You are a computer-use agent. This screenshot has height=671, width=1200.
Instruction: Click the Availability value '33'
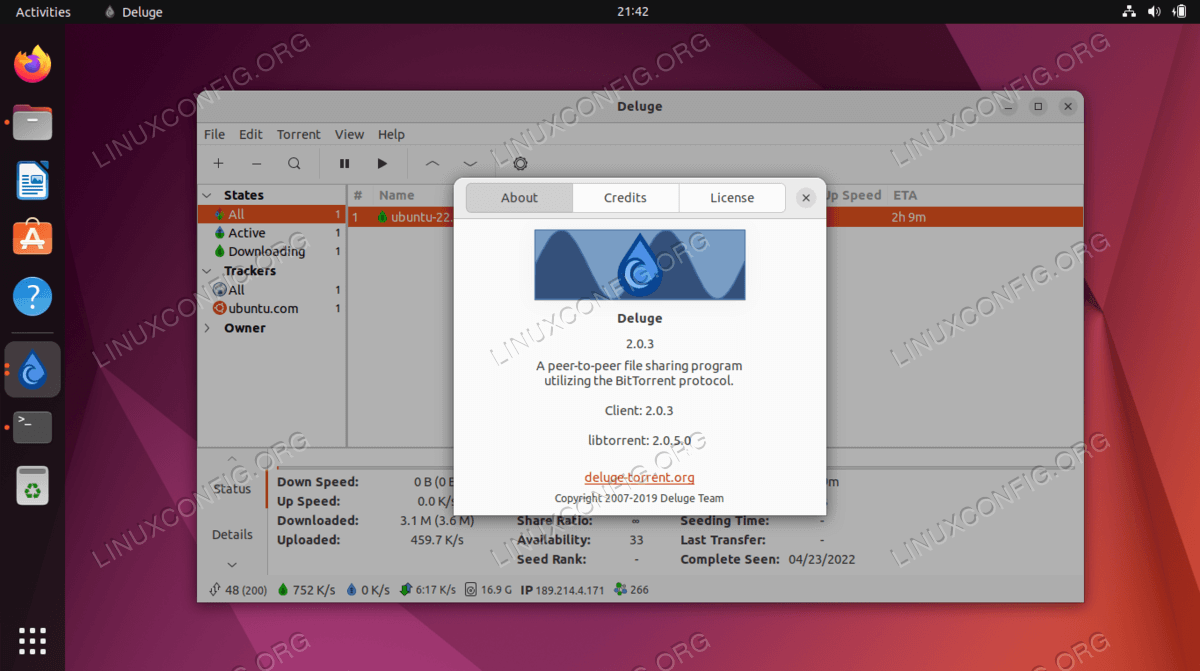636,540
